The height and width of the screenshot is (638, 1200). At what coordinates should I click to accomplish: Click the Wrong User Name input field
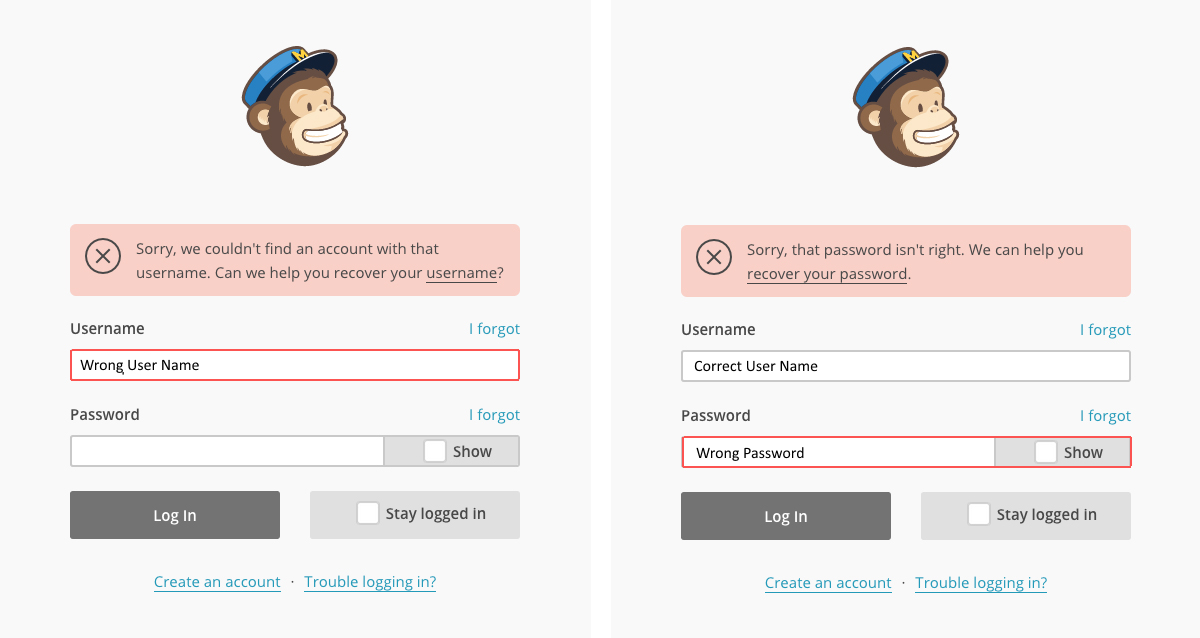coord(294,365)
